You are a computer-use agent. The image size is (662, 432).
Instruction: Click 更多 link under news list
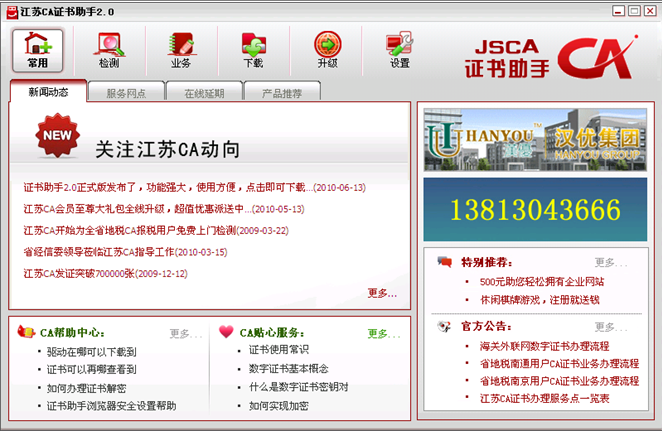[x=382, y=293]
